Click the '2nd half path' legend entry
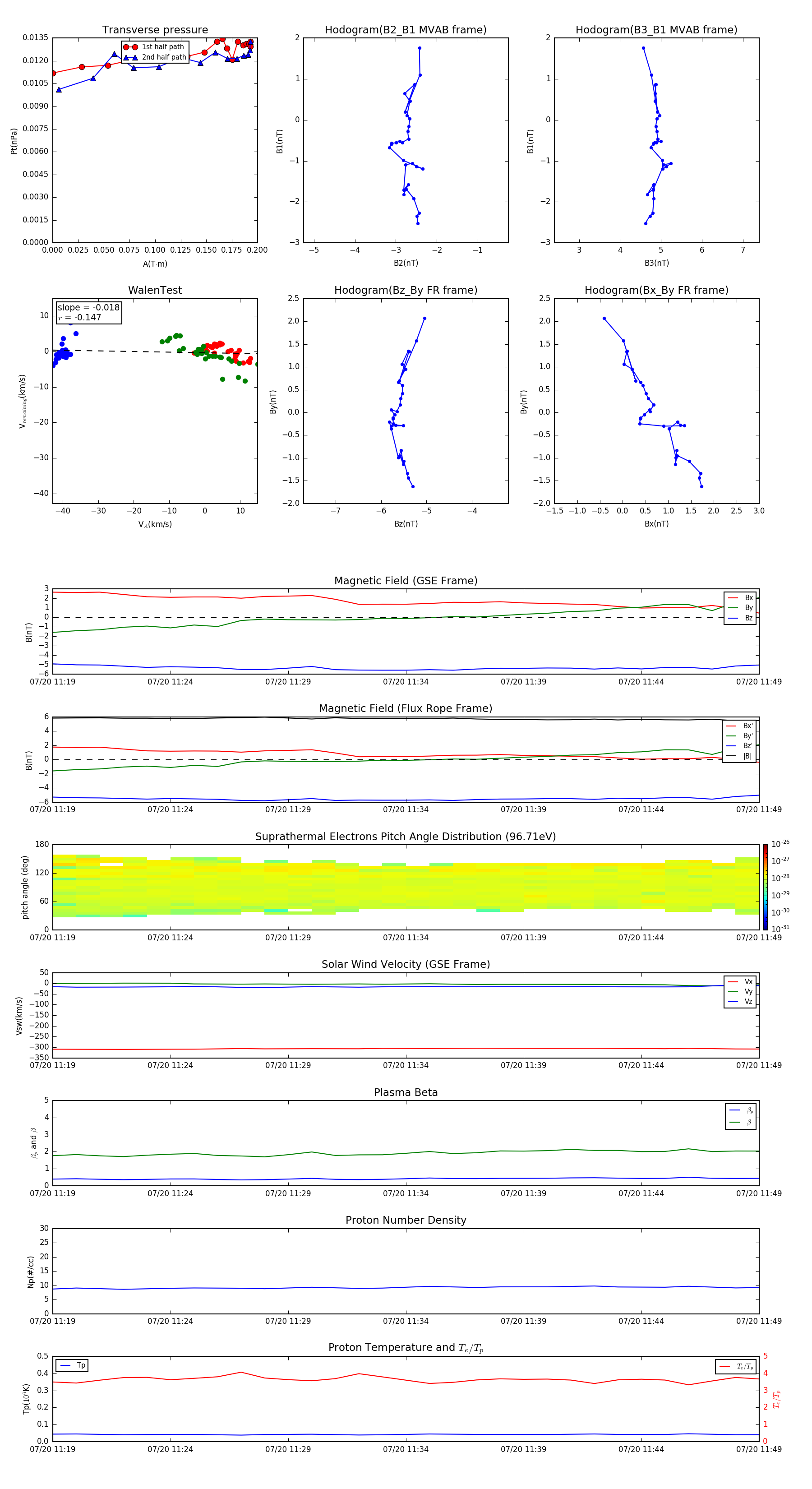The width and height of the screenshot is (812, 1489). [x=154, y=57]
